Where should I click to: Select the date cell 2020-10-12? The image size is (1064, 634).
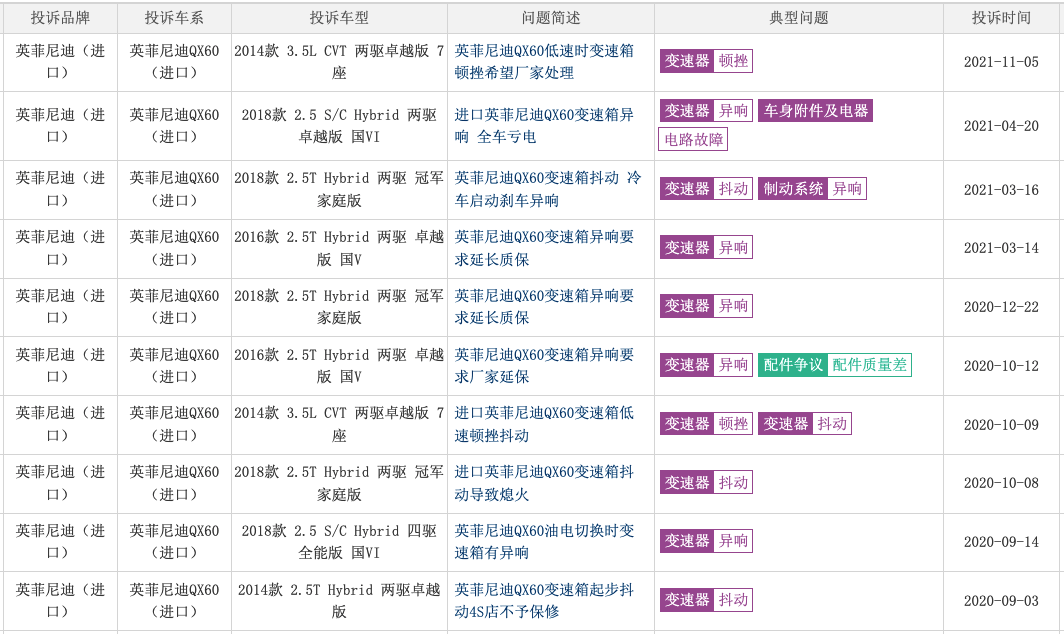click(1001, 367)
